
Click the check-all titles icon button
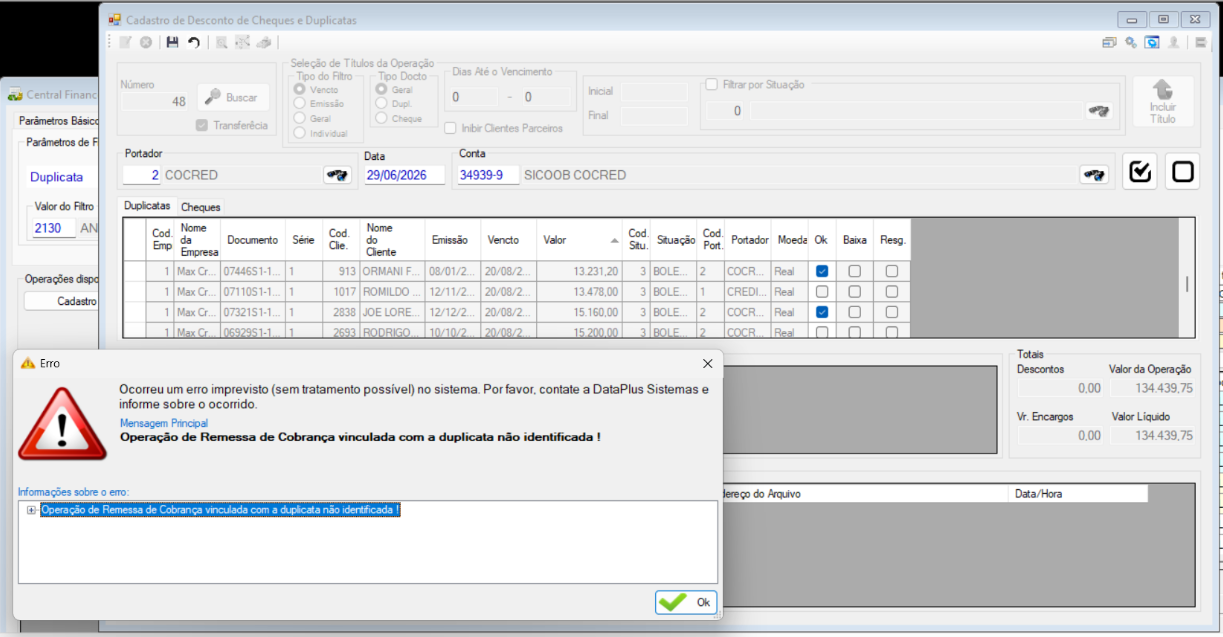click(1140, 172)
